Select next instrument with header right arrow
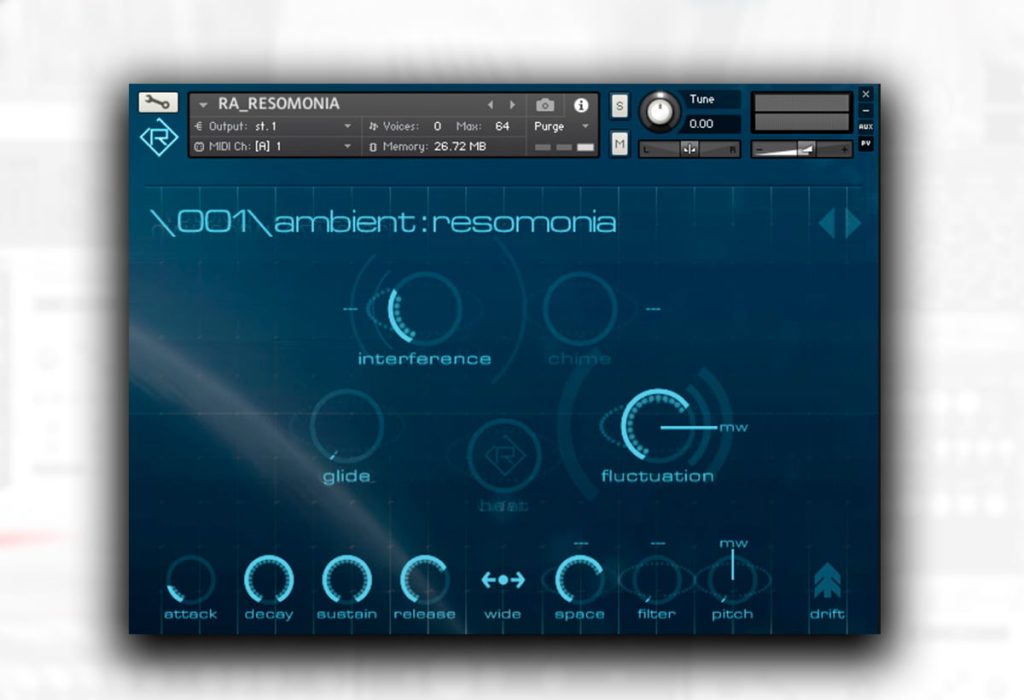 coord(513,104)
